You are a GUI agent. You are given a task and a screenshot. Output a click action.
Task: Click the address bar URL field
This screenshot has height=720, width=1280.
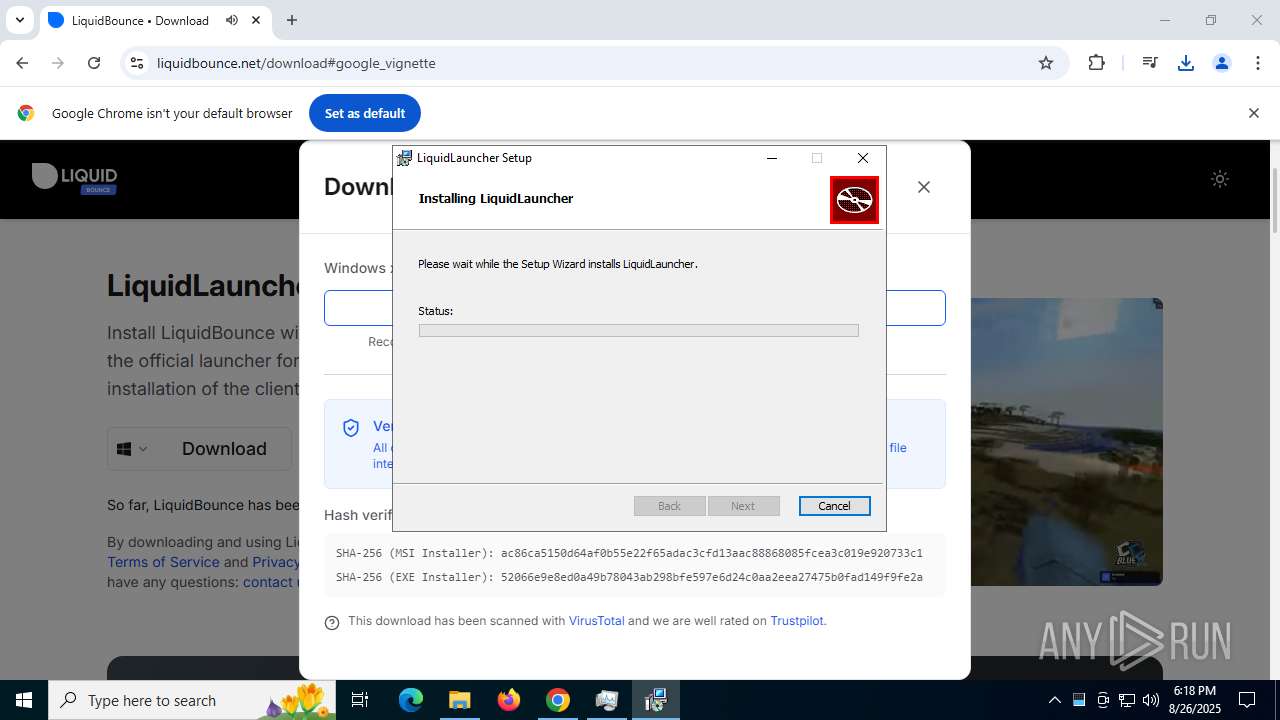coord(590,63)
